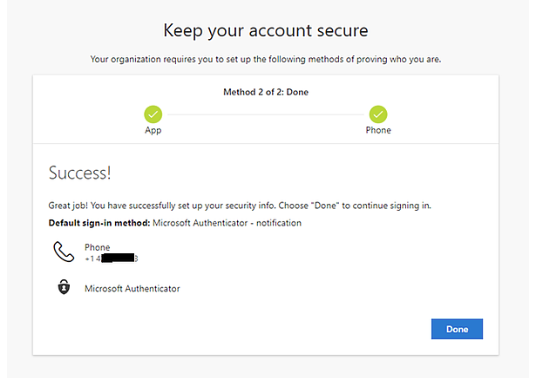Screen dimensions: 538x378
Task: Click the phone handset icon
Action: [x=63, y=252]
